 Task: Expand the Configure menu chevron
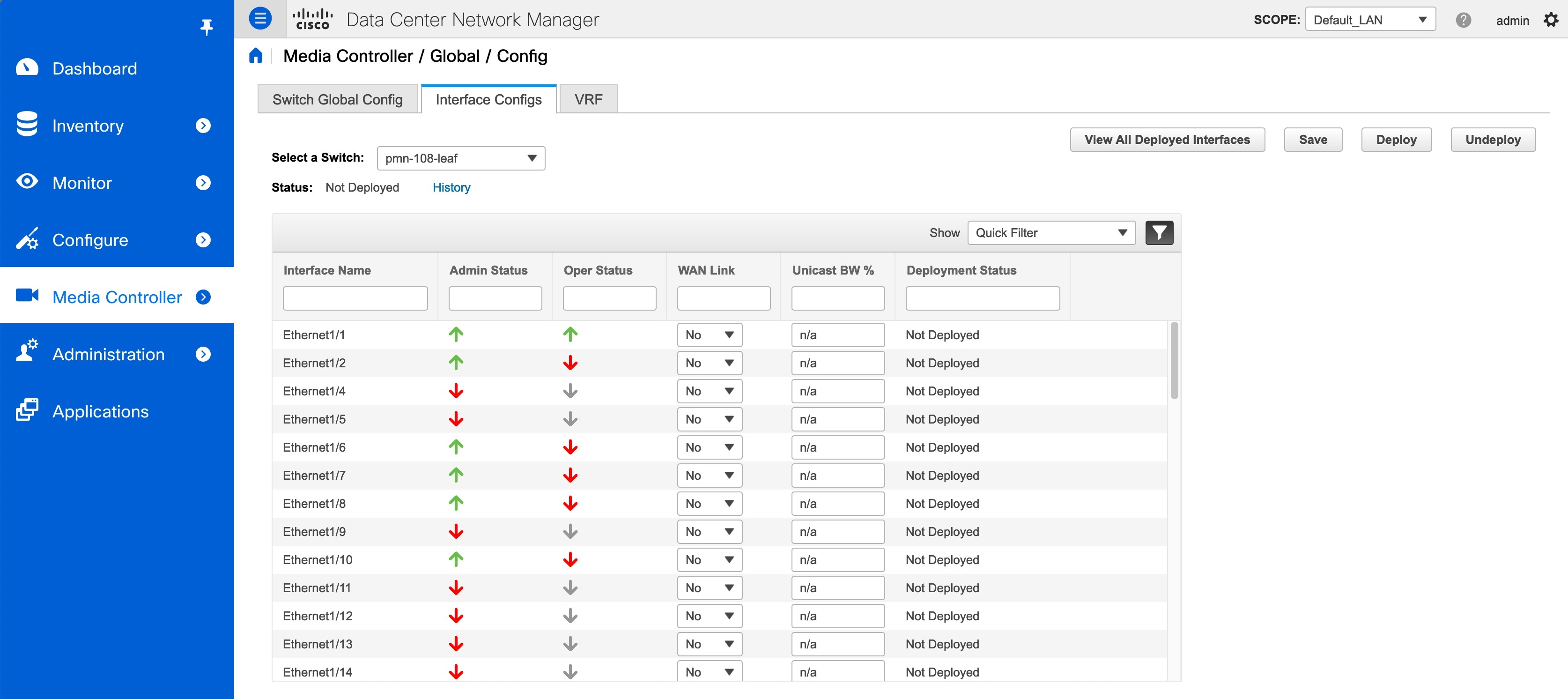click(203, 240)
